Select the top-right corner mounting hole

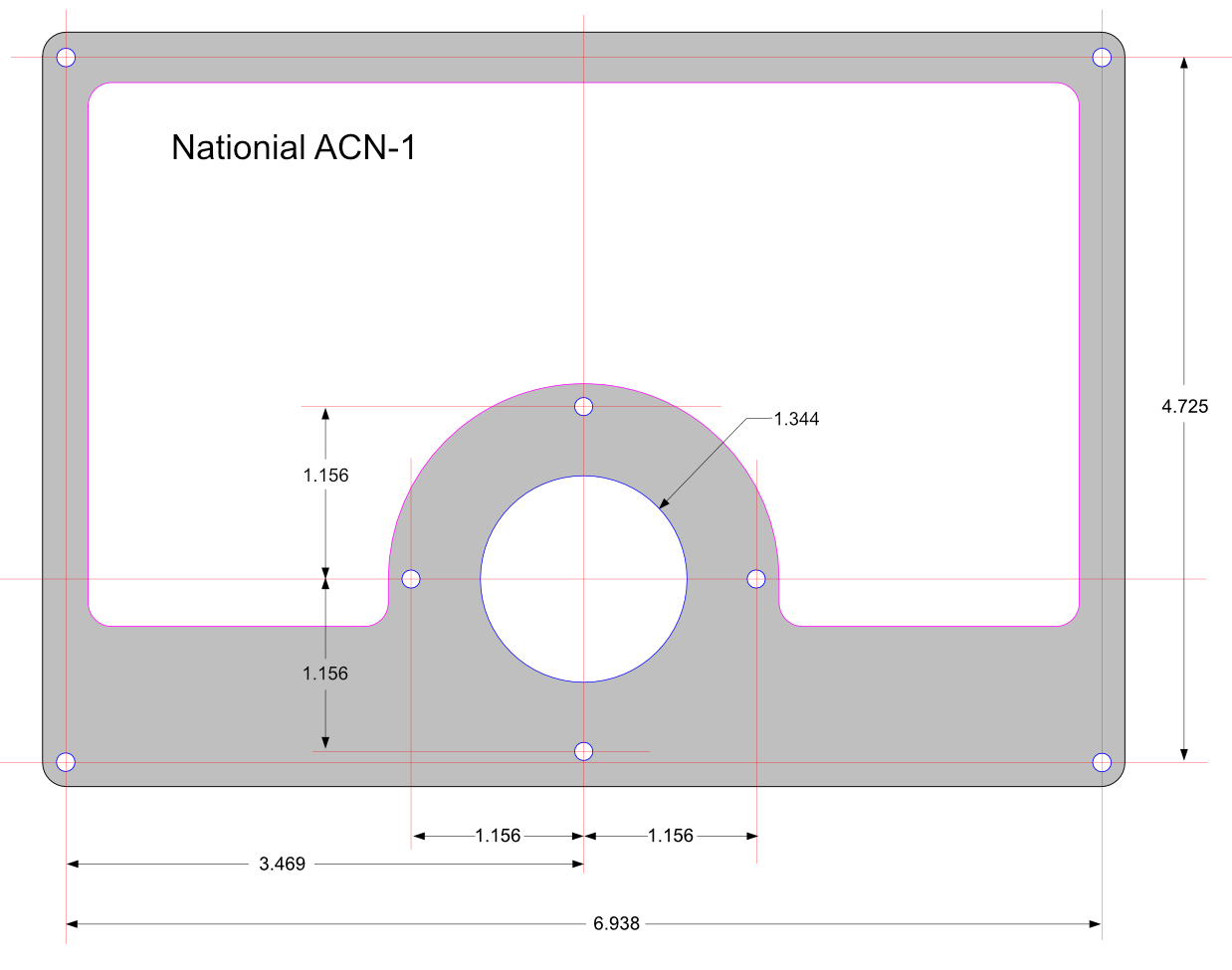pos(1102,57)
